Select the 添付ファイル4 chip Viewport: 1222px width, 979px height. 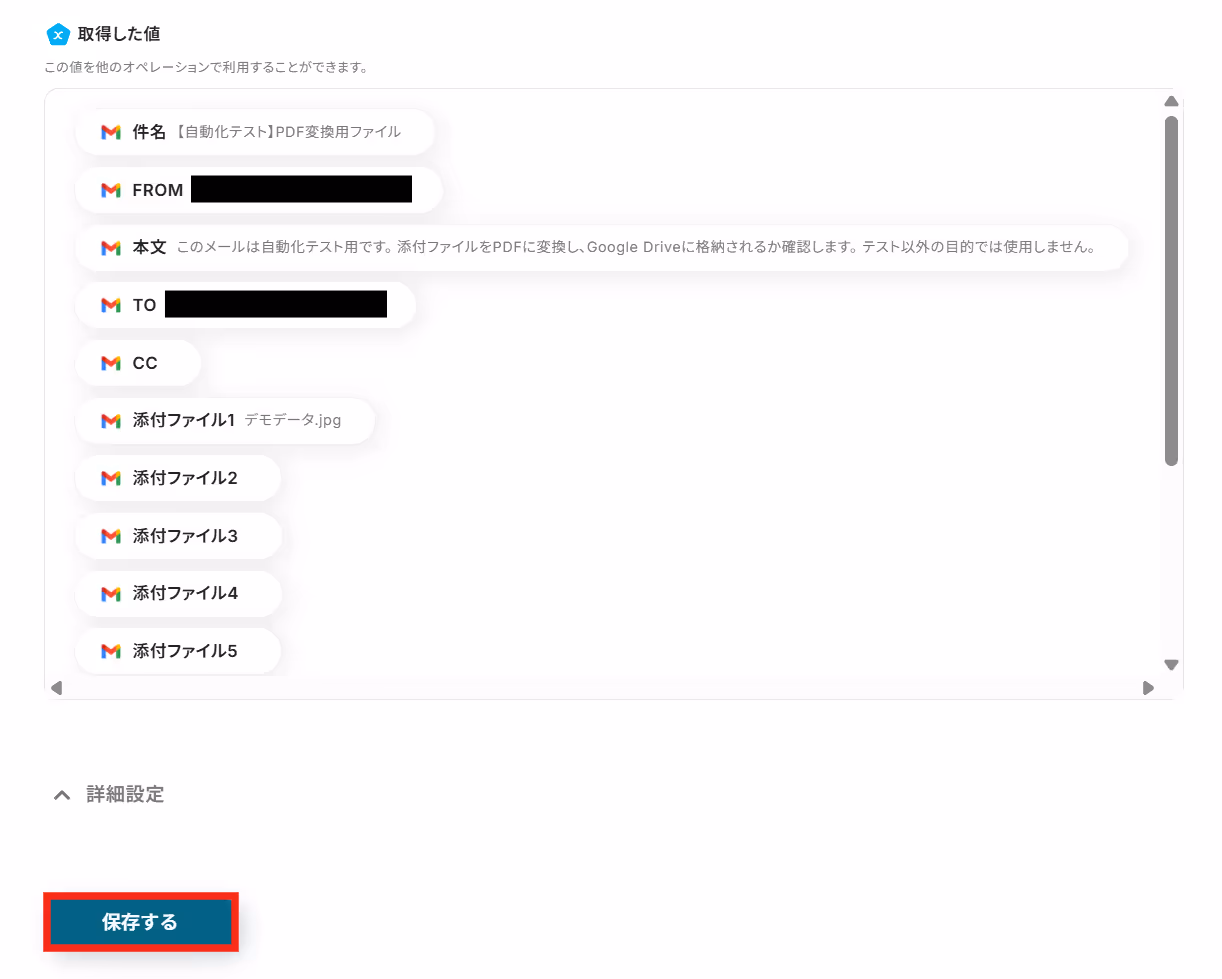[178, 593]
